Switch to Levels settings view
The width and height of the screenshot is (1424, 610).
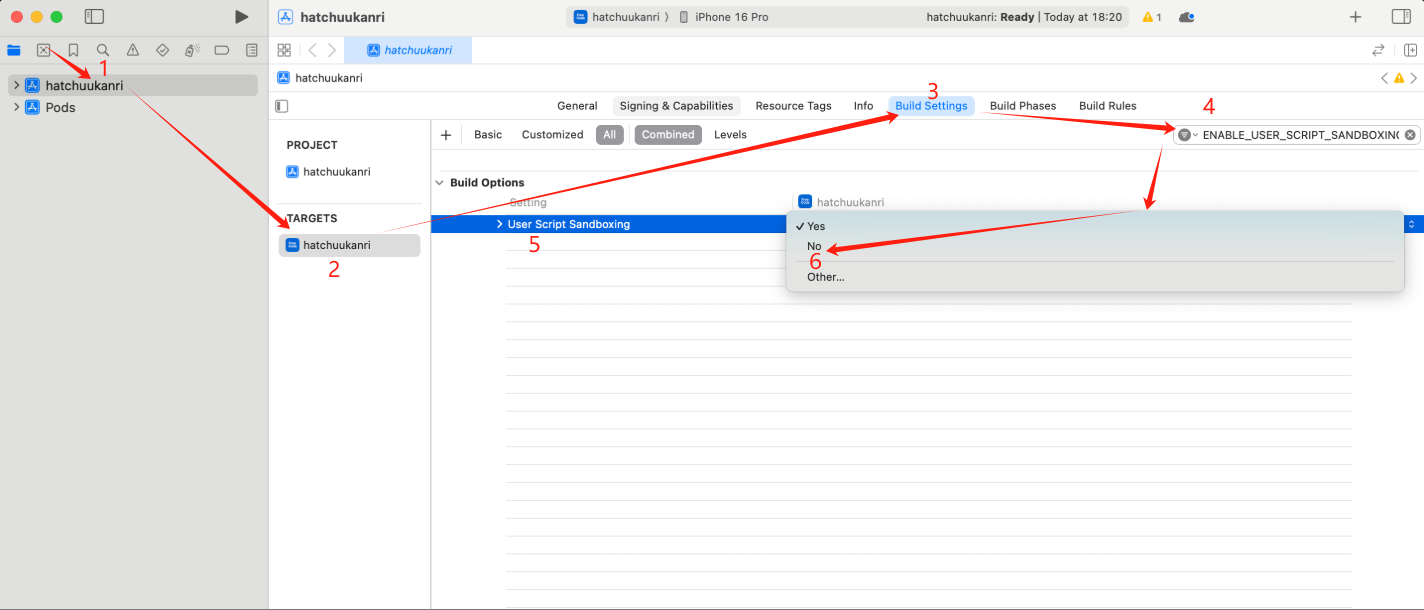730,135
